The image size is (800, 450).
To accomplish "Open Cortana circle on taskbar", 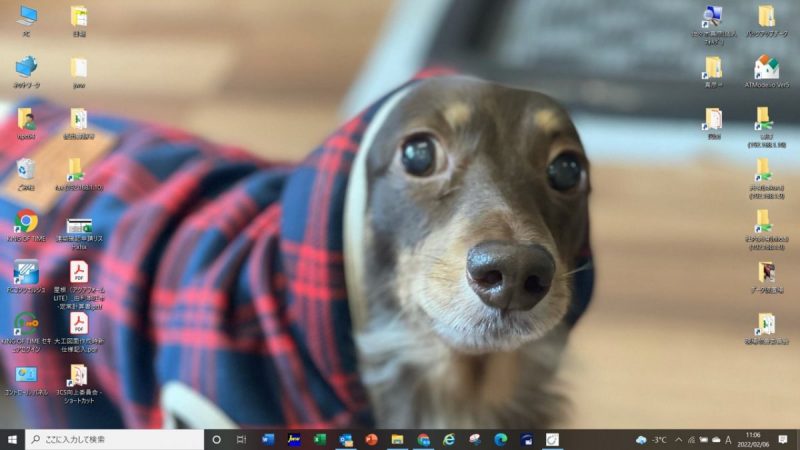I will click(x=216, y=439).
